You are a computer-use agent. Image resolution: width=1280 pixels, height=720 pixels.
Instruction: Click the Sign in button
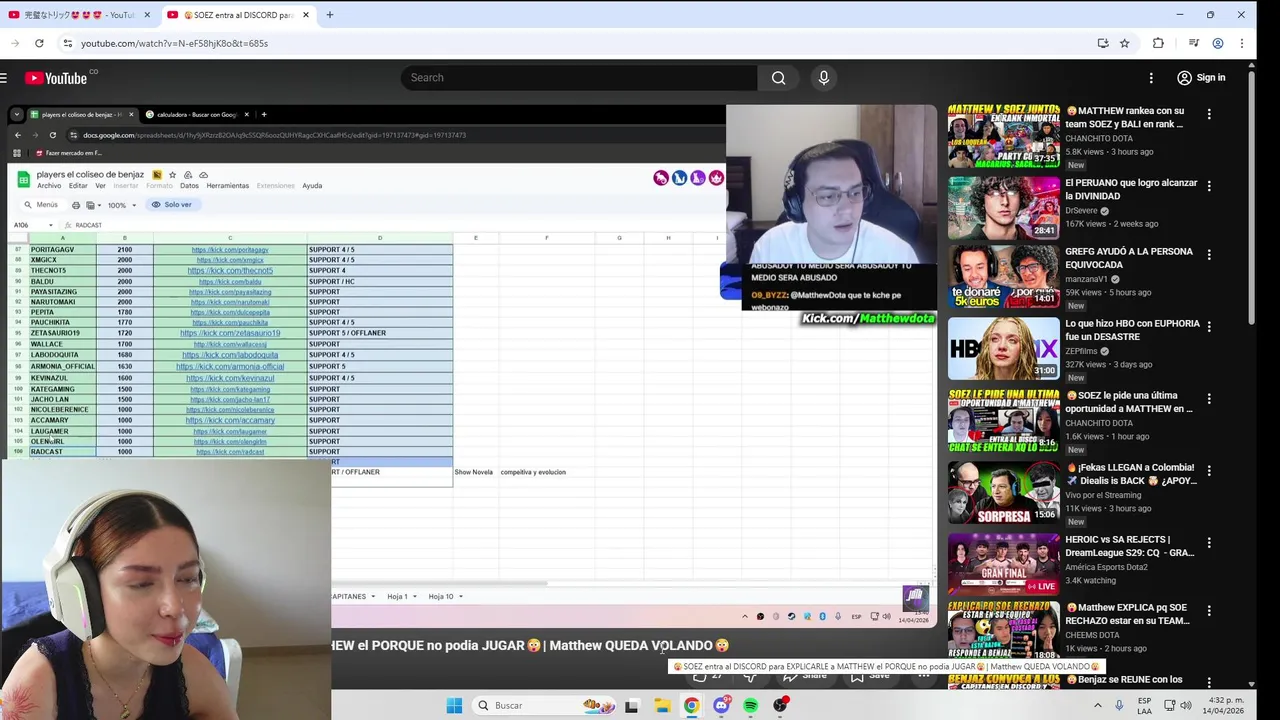1201,78
